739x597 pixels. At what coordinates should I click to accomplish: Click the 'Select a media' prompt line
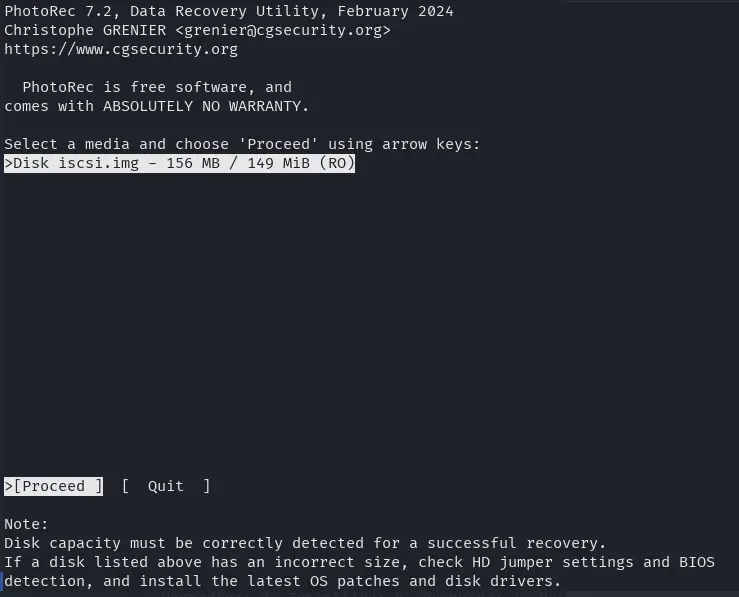tap(242, 144)
